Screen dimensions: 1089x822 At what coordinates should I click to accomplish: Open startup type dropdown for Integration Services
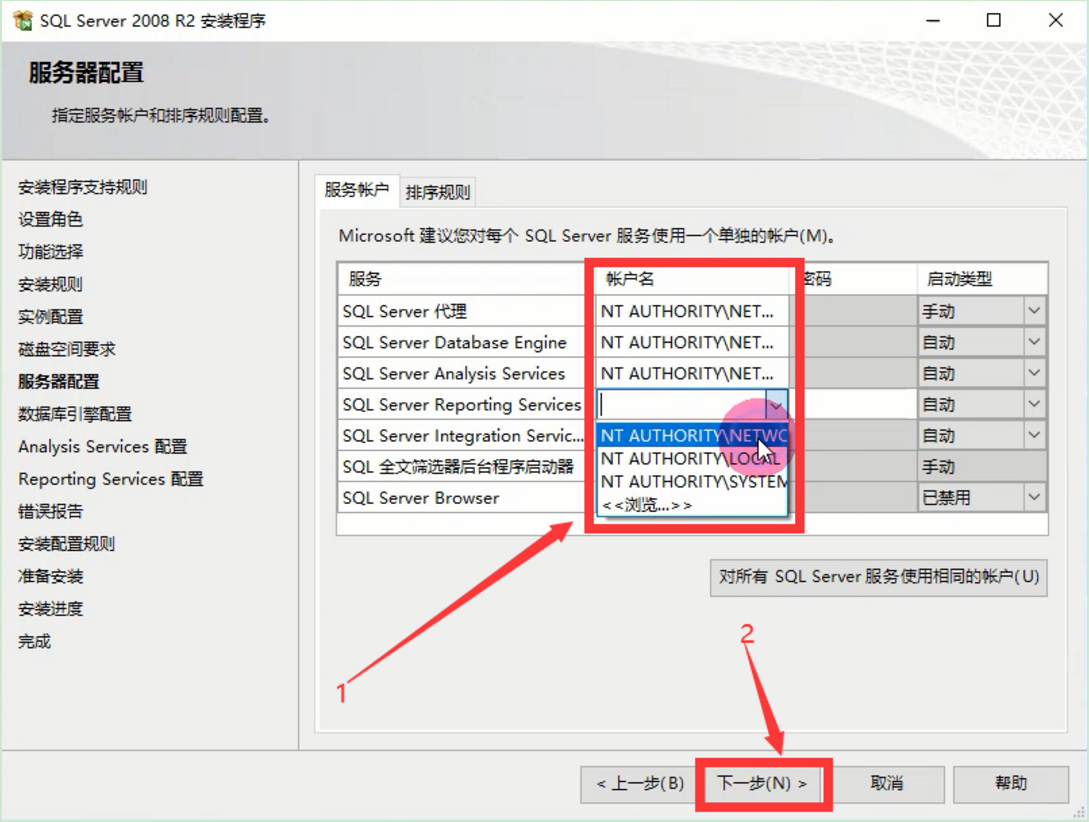click(1034, 435)
